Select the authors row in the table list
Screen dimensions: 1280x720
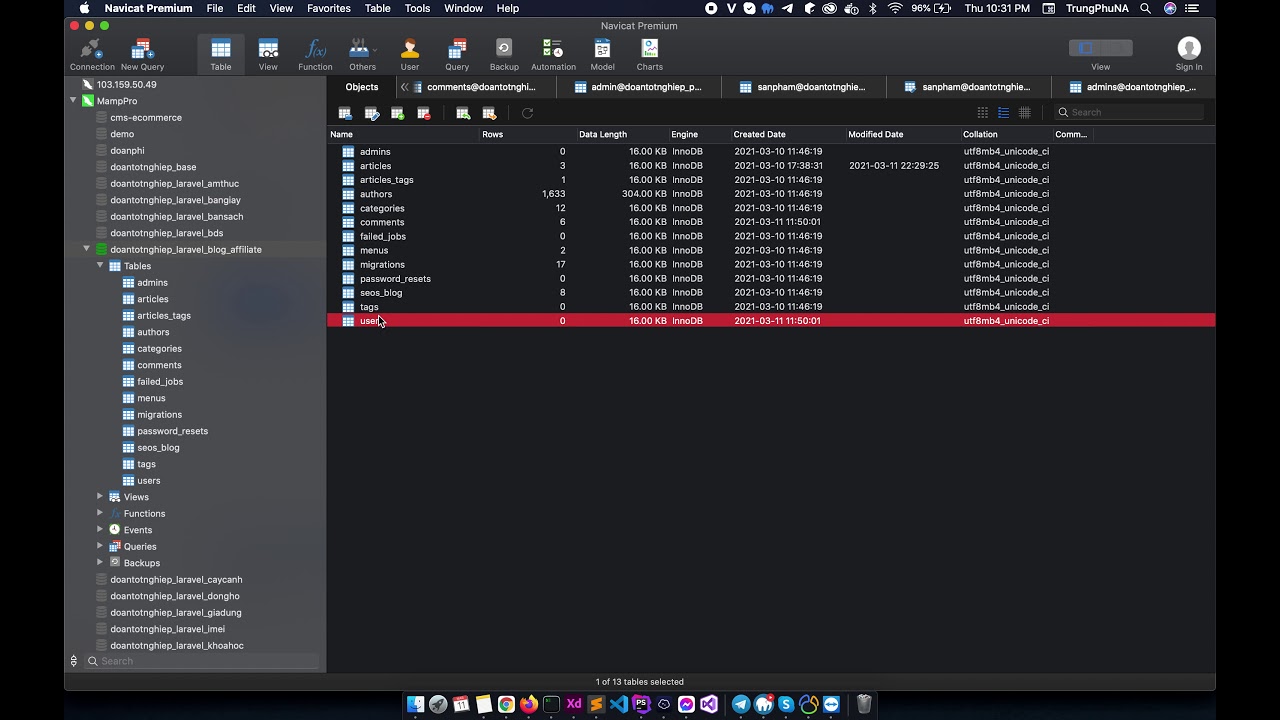tap(771, 194)
